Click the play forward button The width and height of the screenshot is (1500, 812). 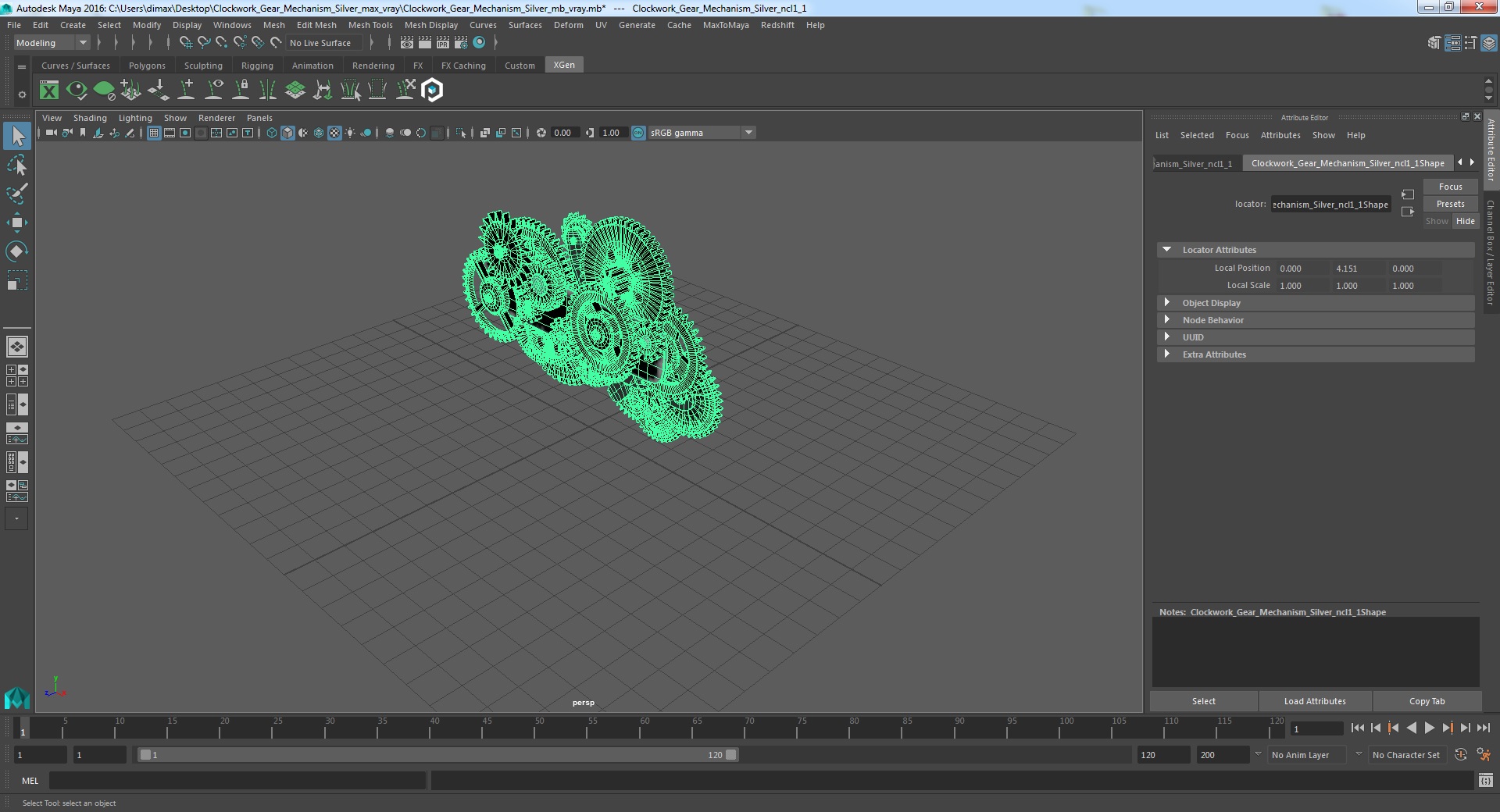pos(1429,728)
